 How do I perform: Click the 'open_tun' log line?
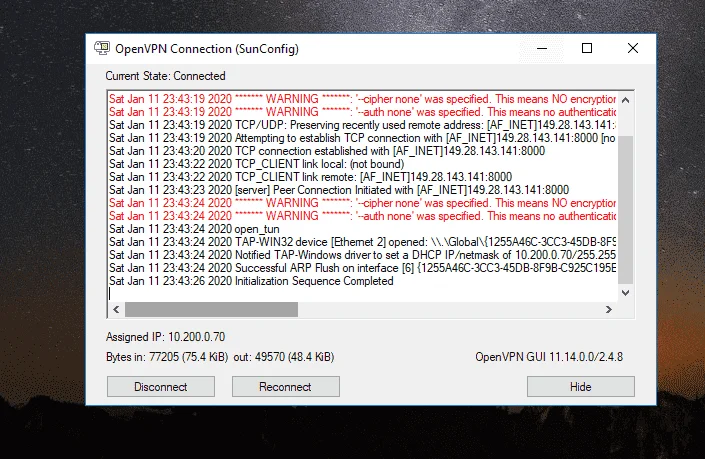tap(194, 229)
